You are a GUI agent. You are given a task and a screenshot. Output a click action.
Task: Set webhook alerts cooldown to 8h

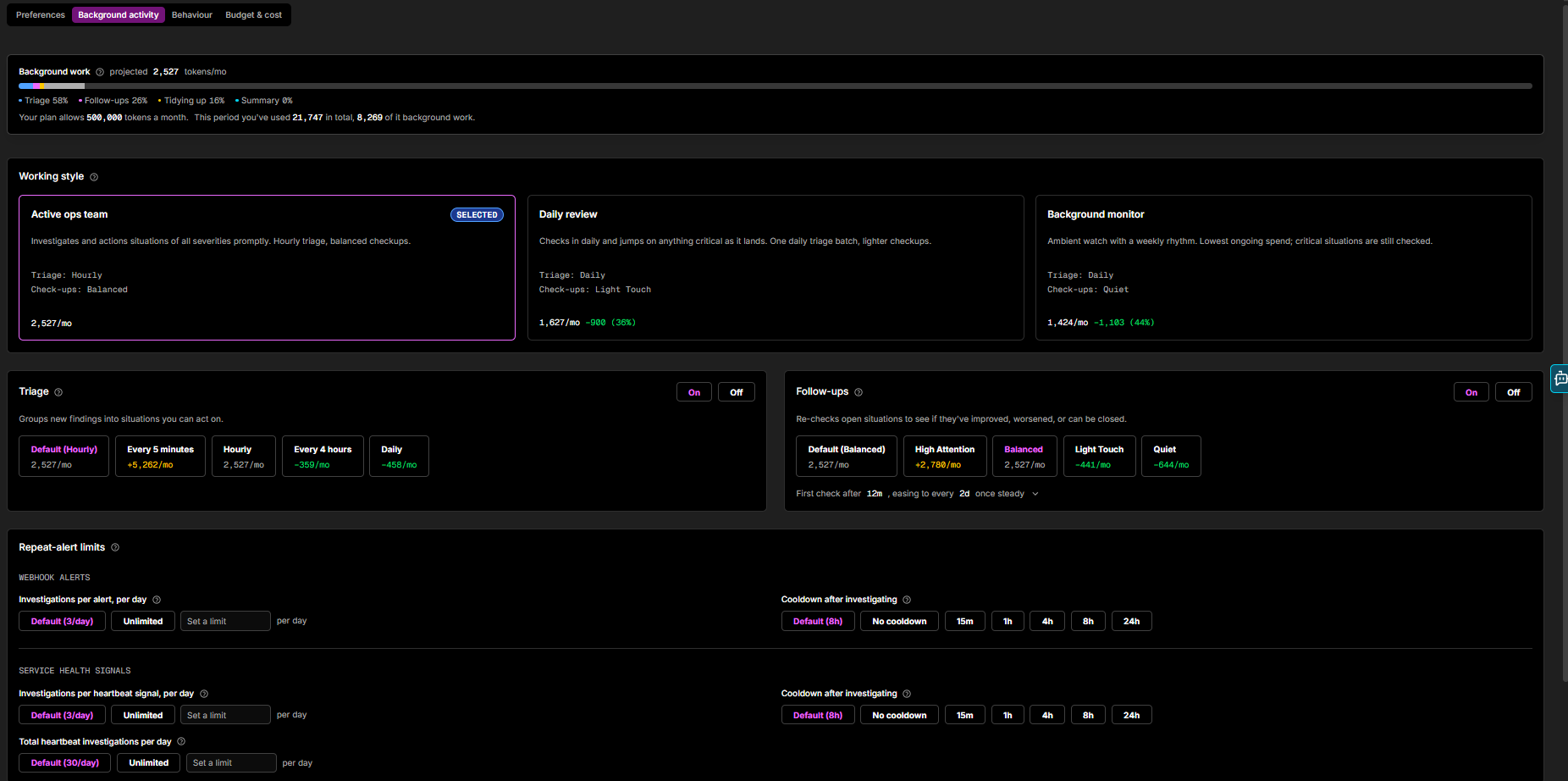tap(1088, 622)
